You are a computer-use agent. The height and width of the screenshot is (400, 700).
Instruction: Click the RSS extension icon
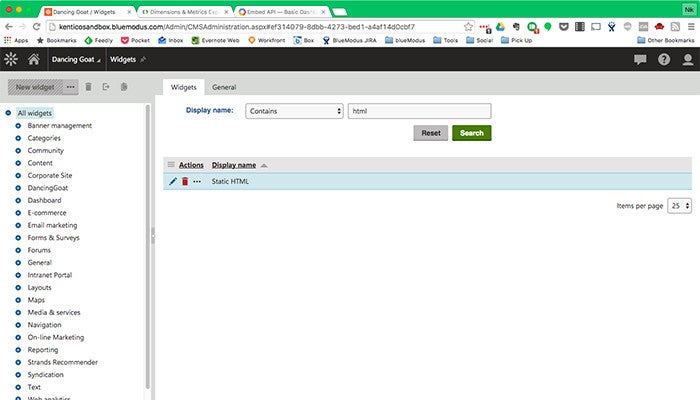[675, 27]
